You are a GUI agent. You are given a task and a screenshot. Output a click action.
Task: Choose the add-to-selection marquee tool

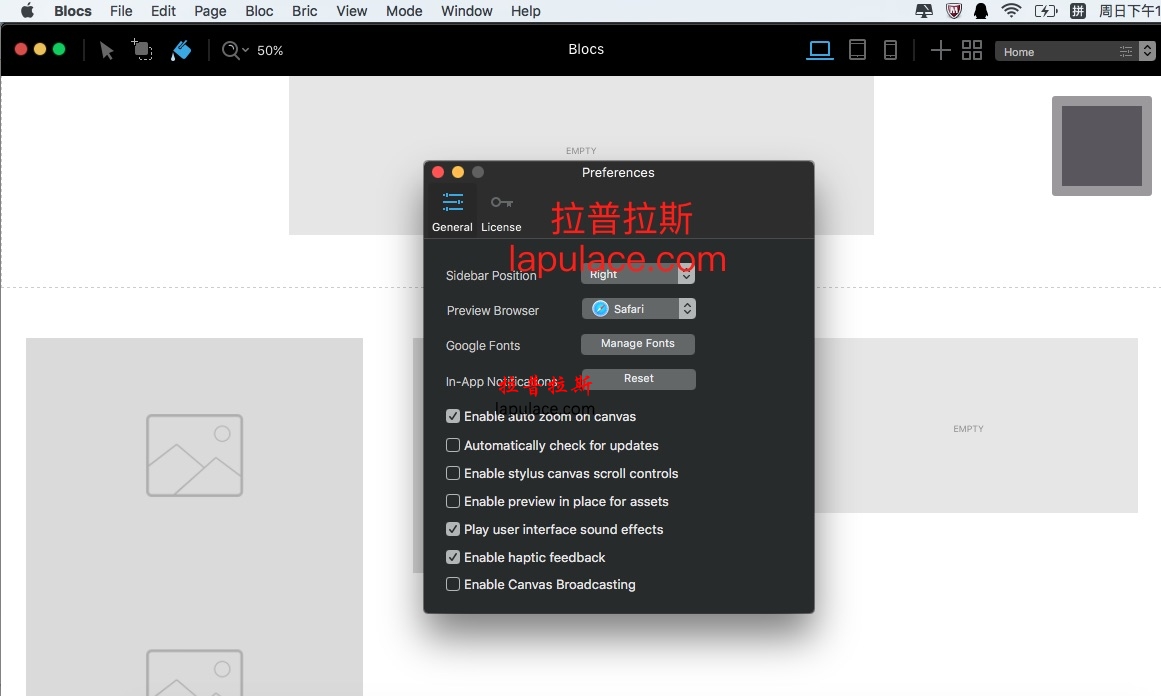click(x=142, y=50)
